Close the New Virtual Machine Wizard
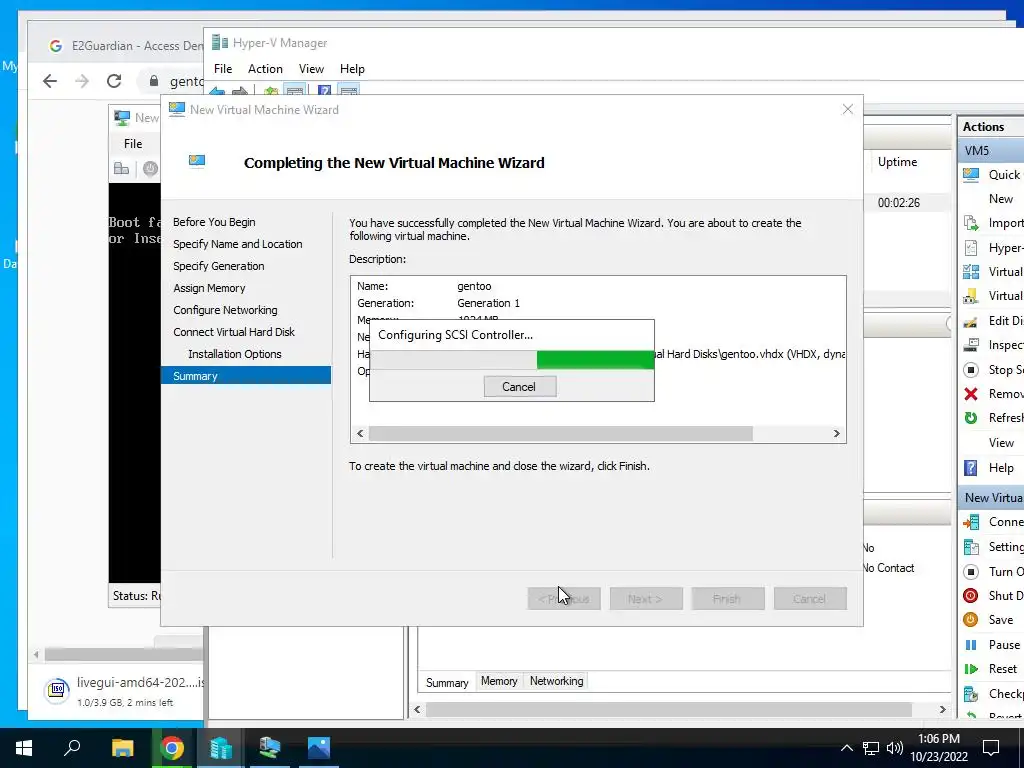This screenshot has width=1024, height=768. 847,110
